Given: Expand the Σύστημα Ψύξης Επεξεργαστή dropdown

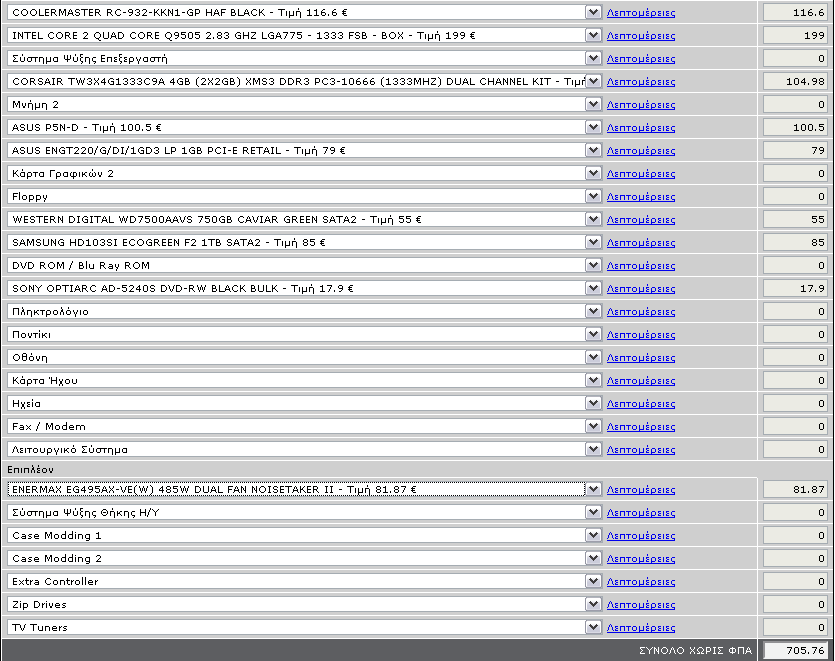Looking at the screenshot, I should tap(305, 58).
